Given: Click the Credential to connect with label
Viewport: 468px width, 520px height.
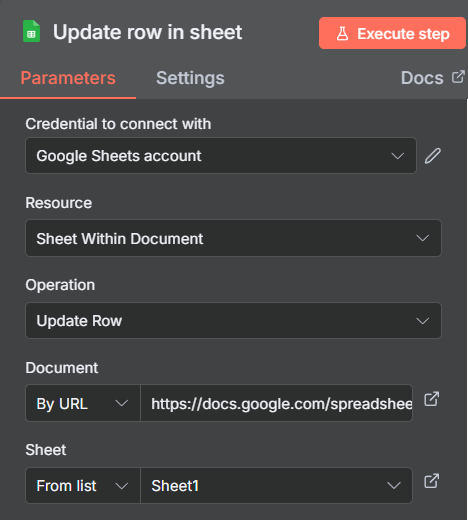Looking at the screenshot, I should (118, 124).
